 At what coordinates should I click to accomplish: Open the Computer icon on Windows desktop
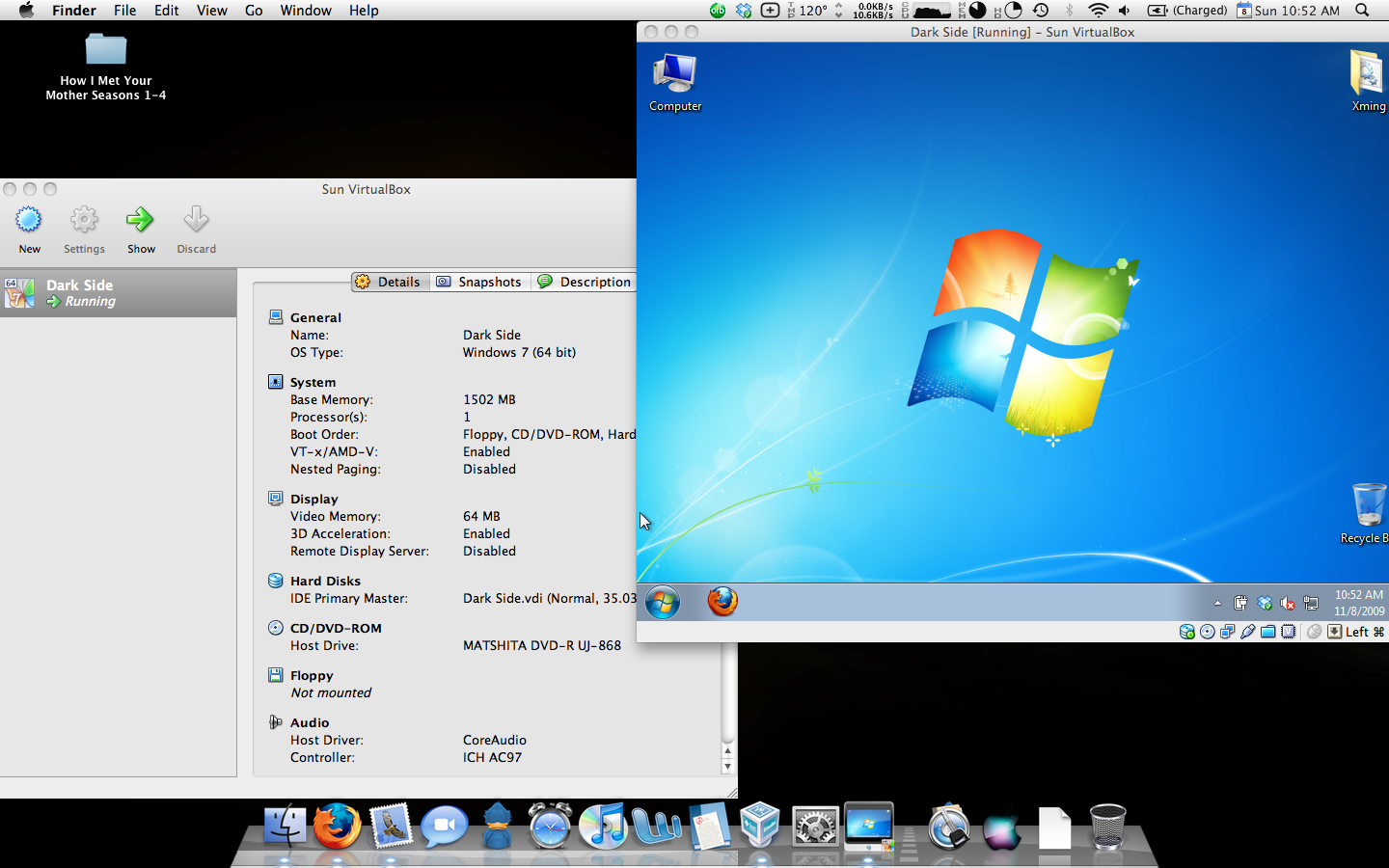pos(675,83)
